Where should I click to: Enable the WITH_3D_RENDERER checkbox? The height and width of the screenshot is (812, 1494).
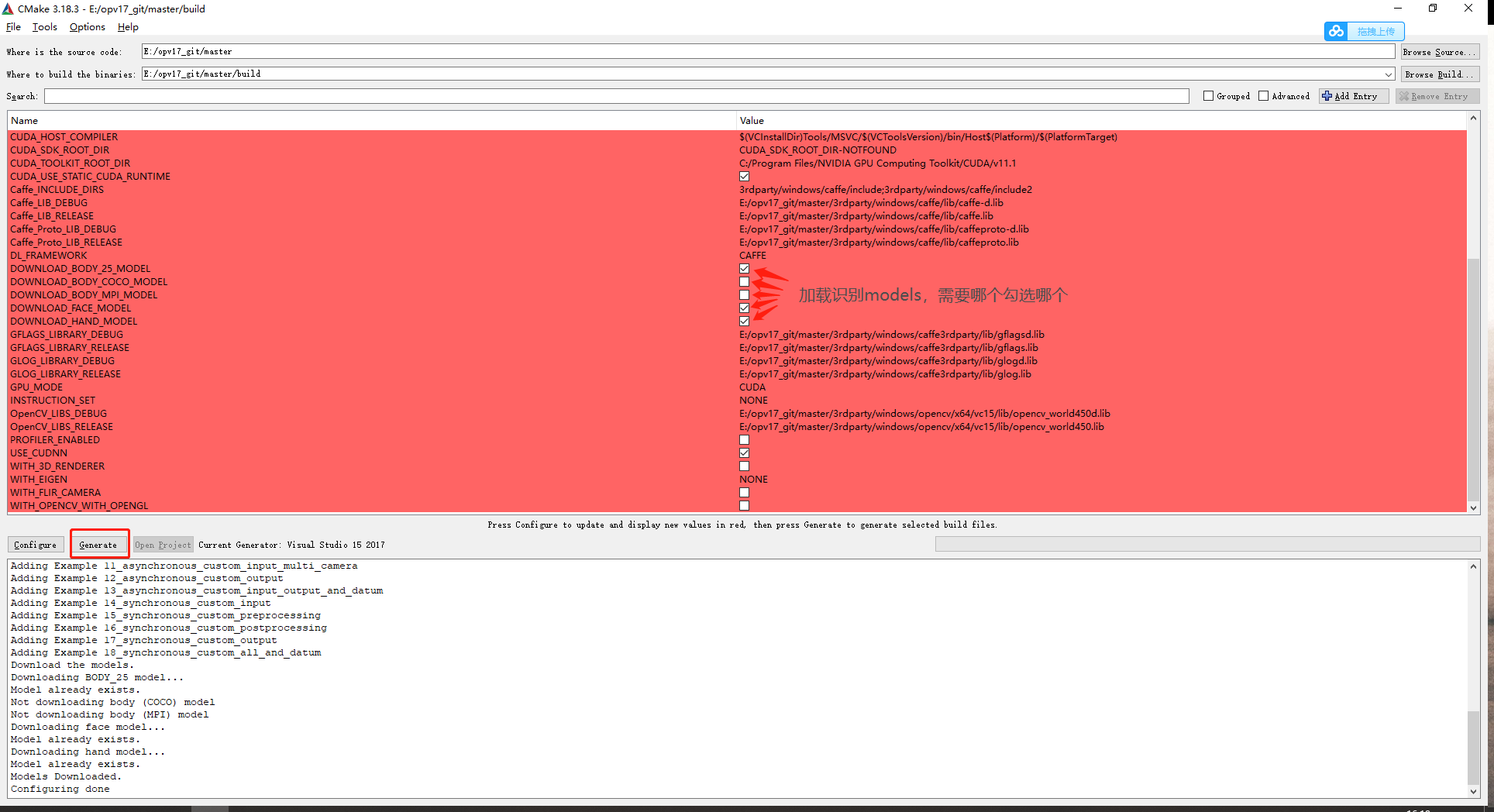744,466
